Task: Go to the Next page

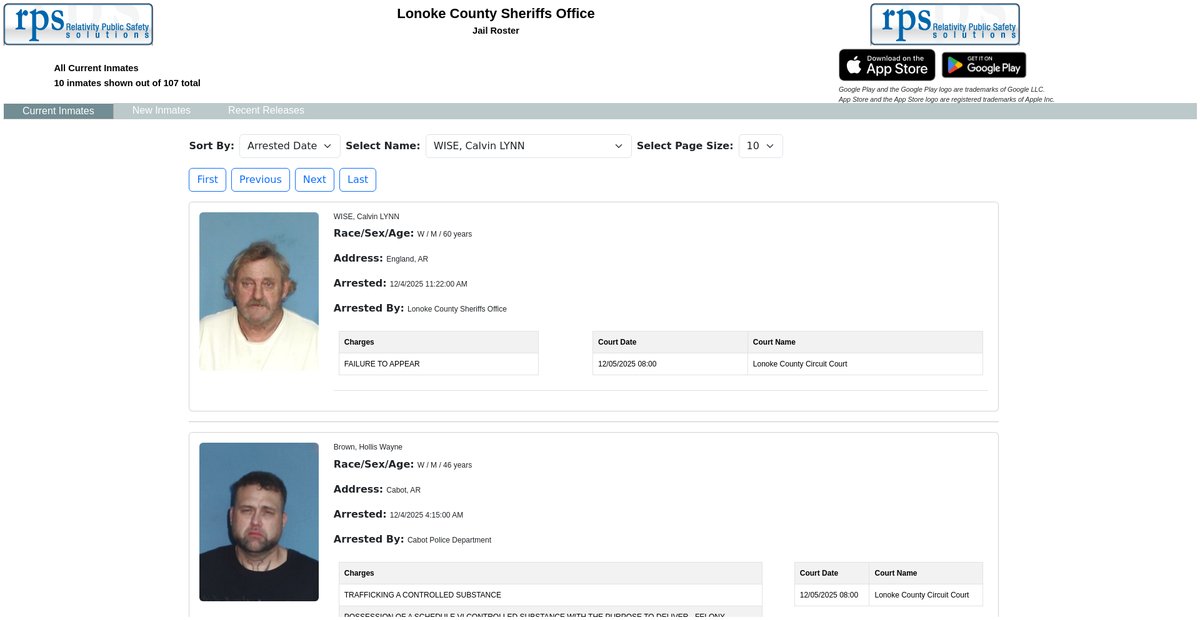Action: coord(314,180)
